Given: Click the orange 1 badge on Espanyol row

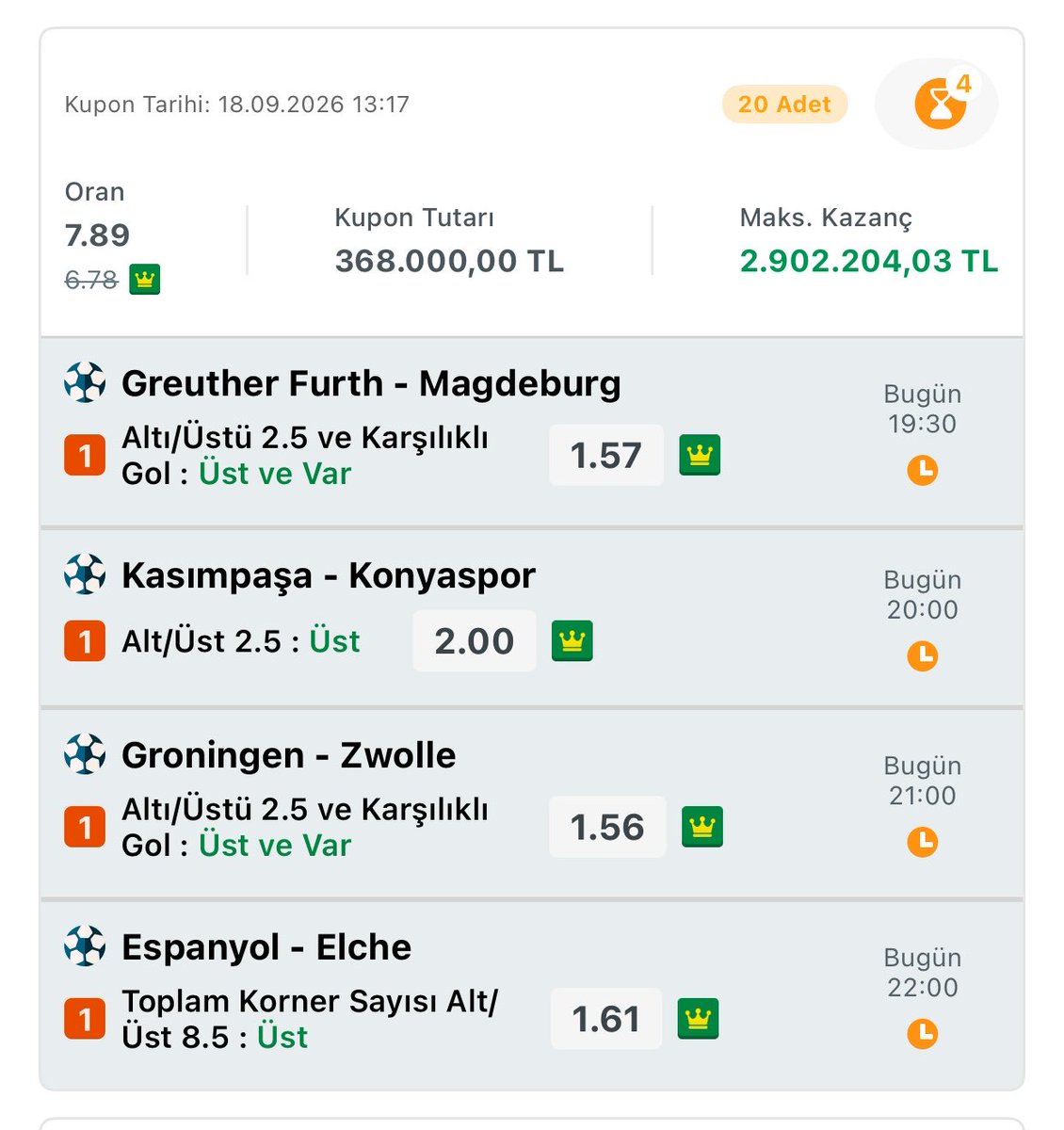Looking at the screenshot, I should (85, 1019).
